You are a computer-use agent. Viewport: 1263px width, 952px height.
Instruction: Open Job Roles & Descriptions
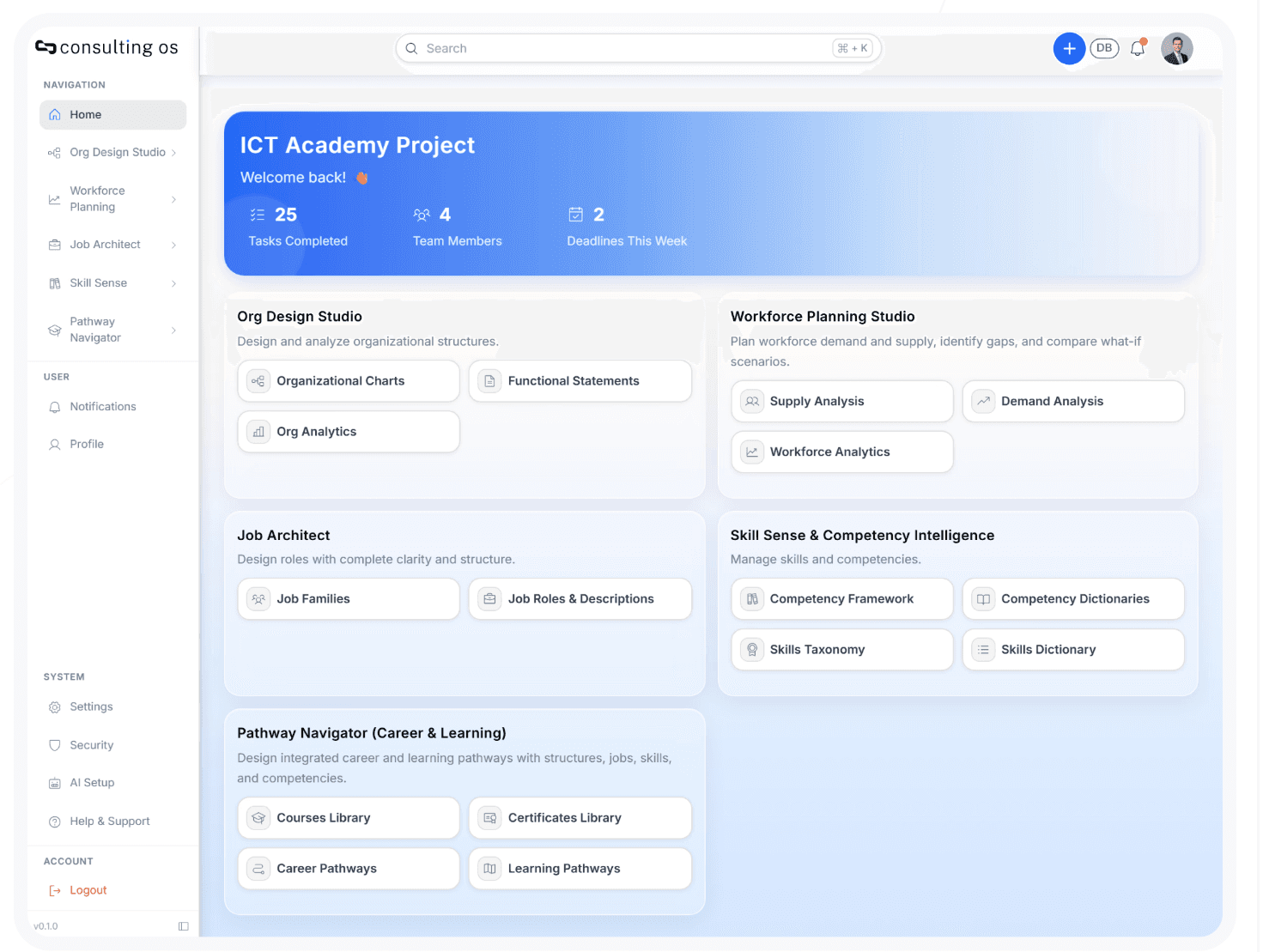click(x=580, y=599)
